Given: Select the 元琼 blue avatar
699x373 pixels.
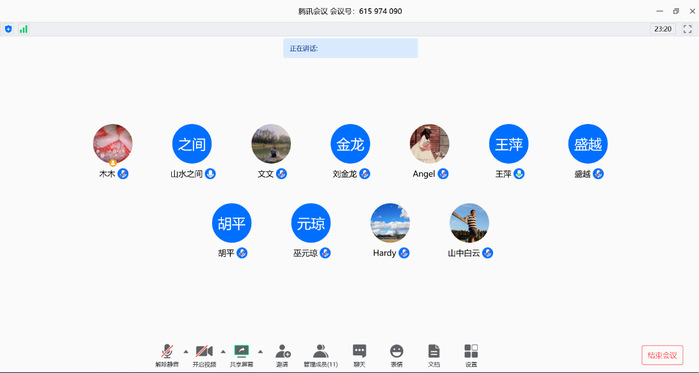Looking at the screenshot, I should 311,223.
